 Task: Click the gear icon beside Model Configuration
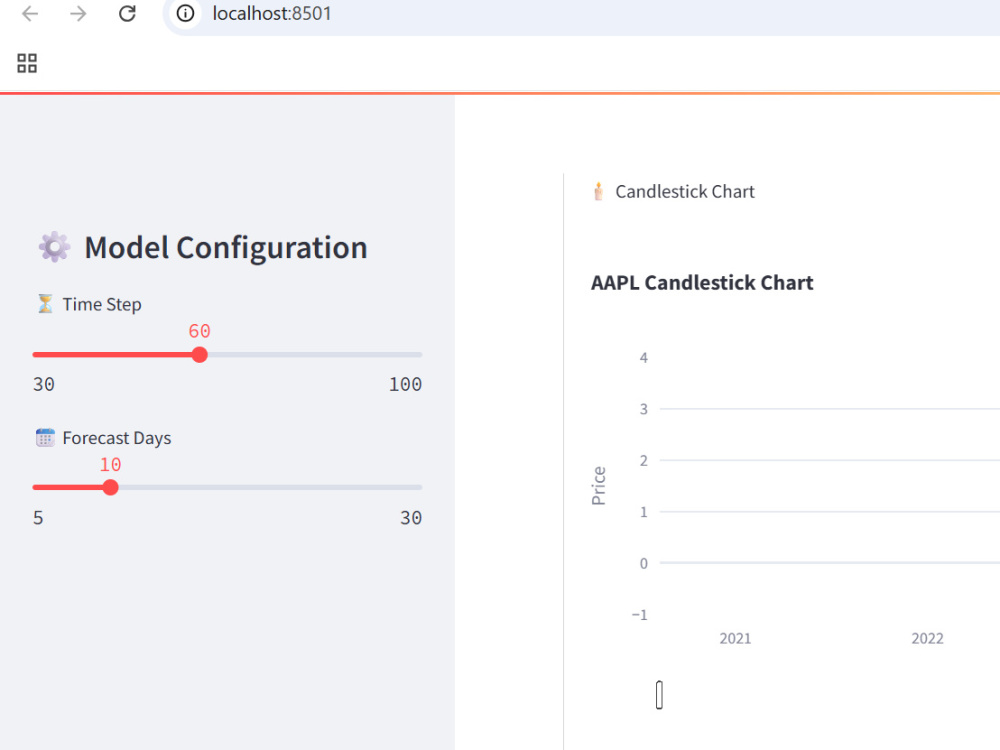click(54, 247)
